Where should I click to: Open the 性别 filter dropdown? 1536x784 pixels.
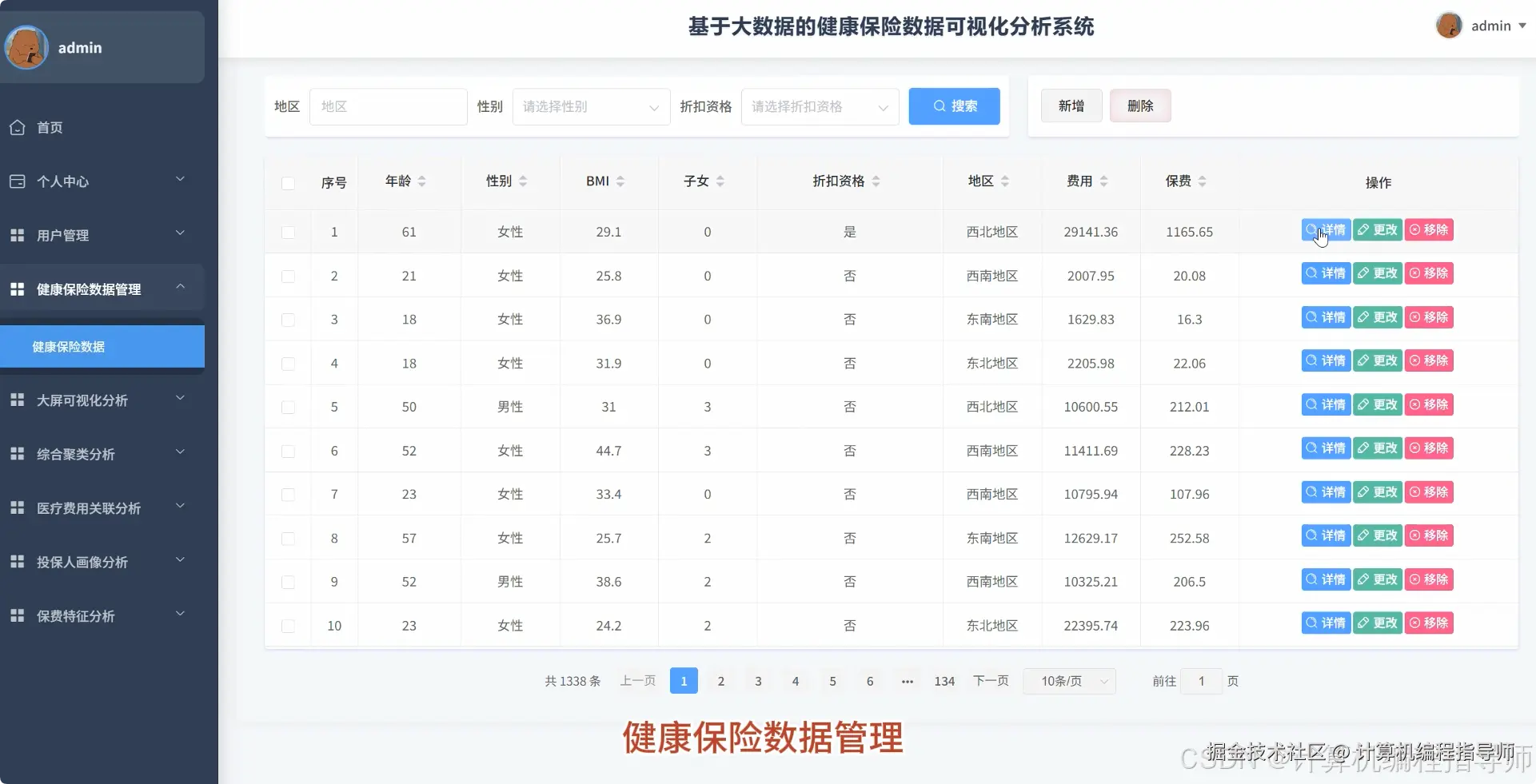pyautogui.click(x=591, y=106)
